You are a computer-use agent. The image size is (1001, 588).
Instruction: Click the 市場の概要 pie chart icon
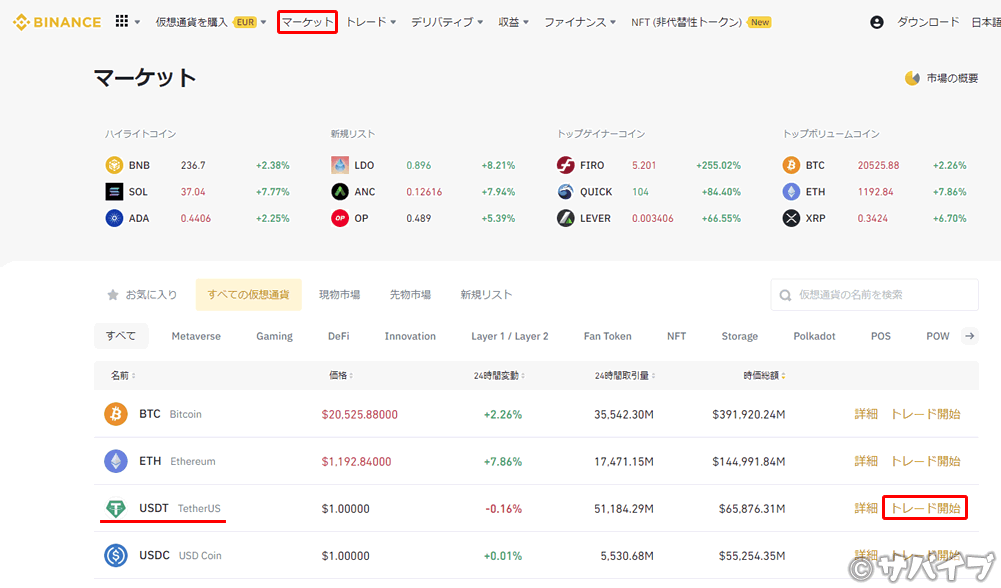click(x=912, y=79)
